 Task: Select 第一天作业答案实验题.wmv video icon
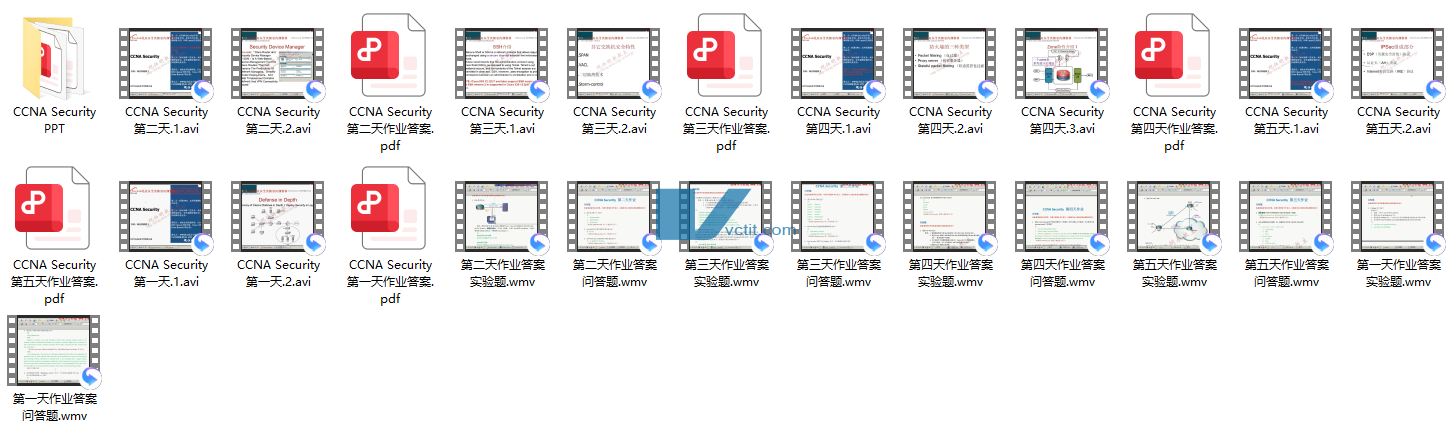[1399, 217]
